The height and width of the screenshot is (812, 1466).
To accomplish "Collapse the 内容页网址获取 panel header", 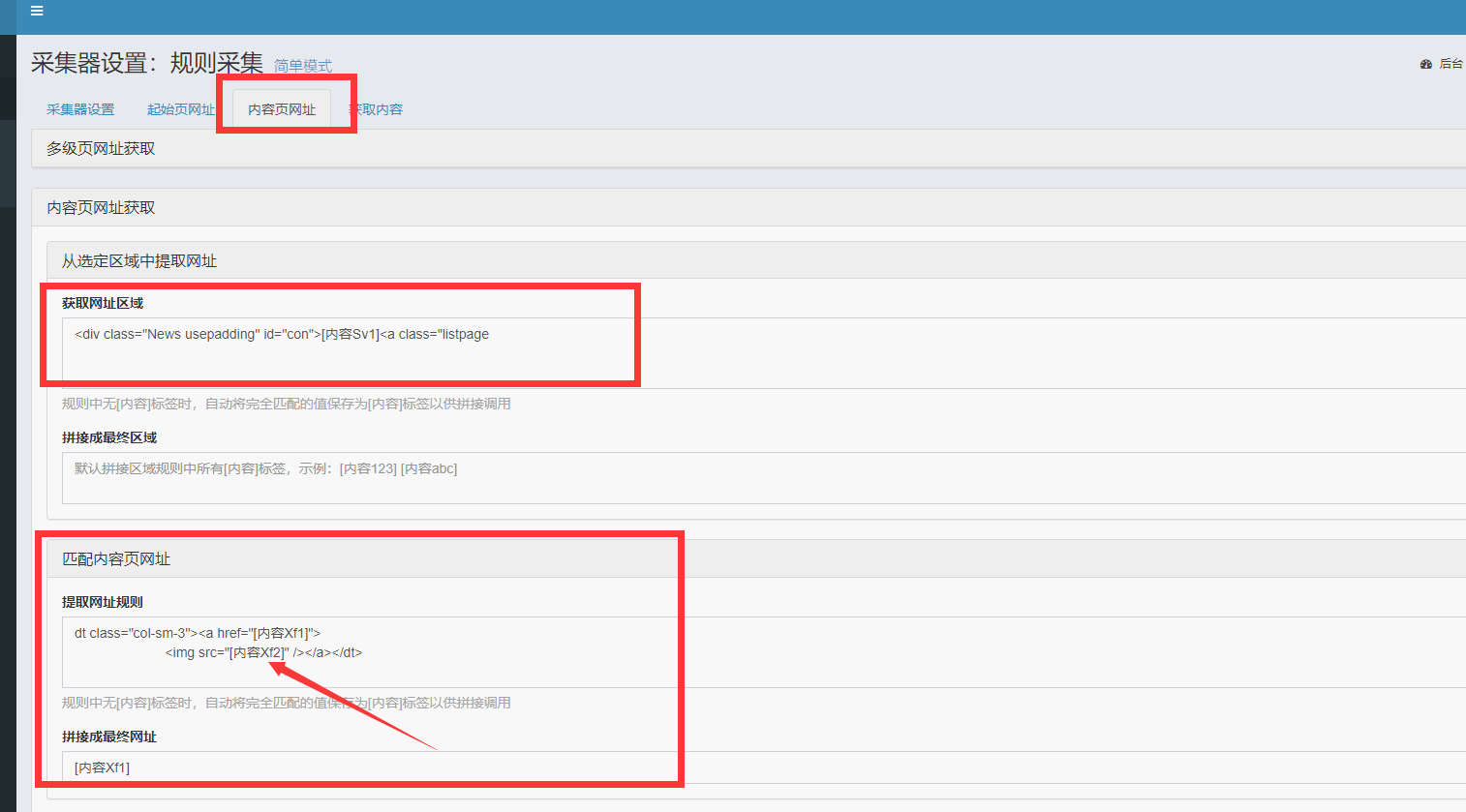I will 101,207.
